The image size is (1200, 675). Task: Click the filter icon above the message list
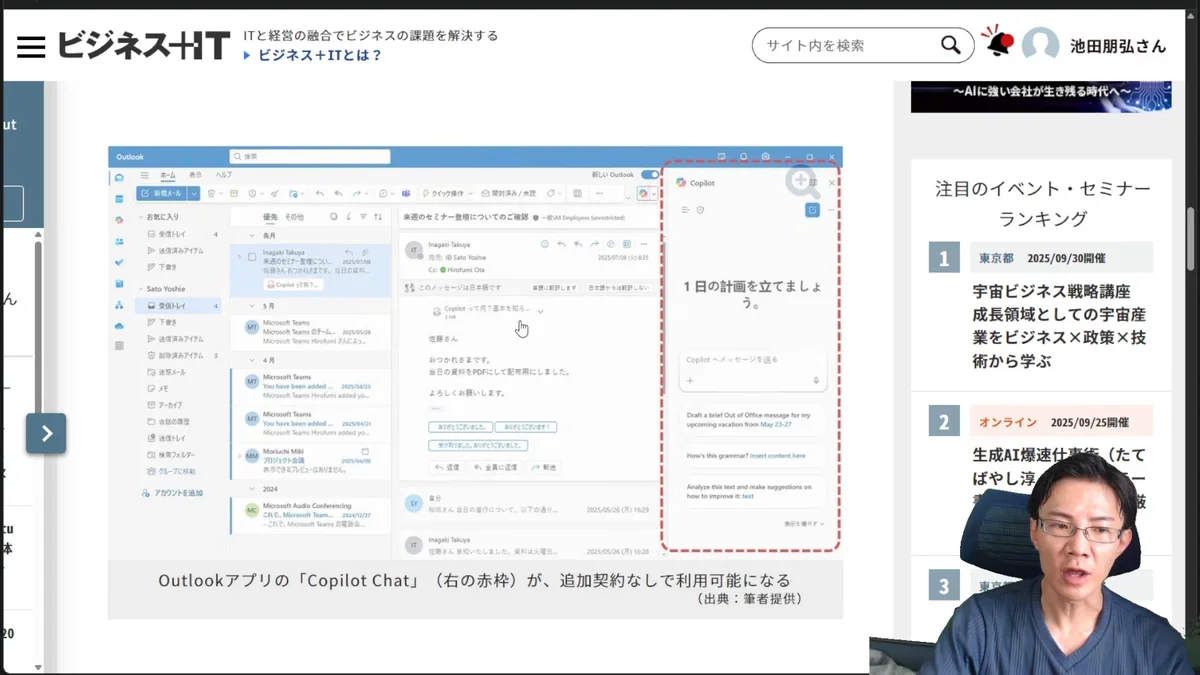363,216
